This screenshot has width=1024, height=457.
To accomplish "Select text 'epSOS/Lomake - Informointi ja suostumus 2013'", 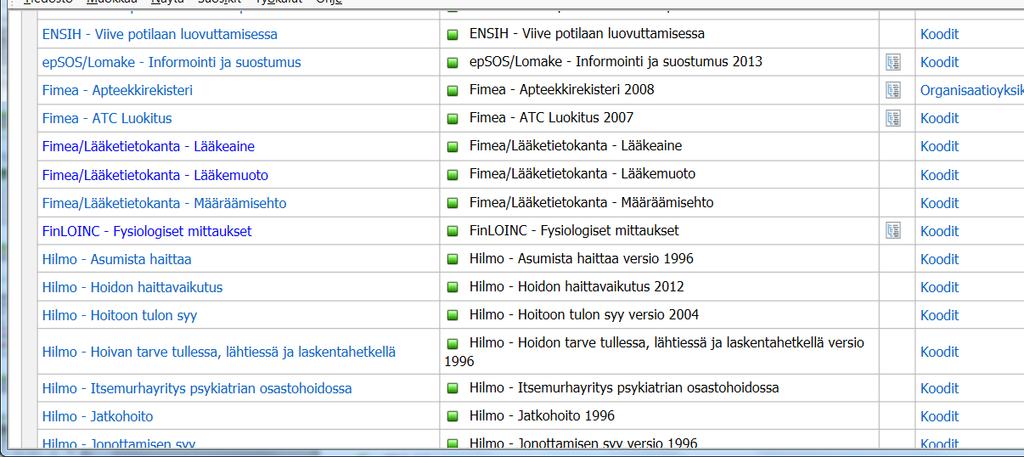I will pyautogui.click(x=615, y=61).
